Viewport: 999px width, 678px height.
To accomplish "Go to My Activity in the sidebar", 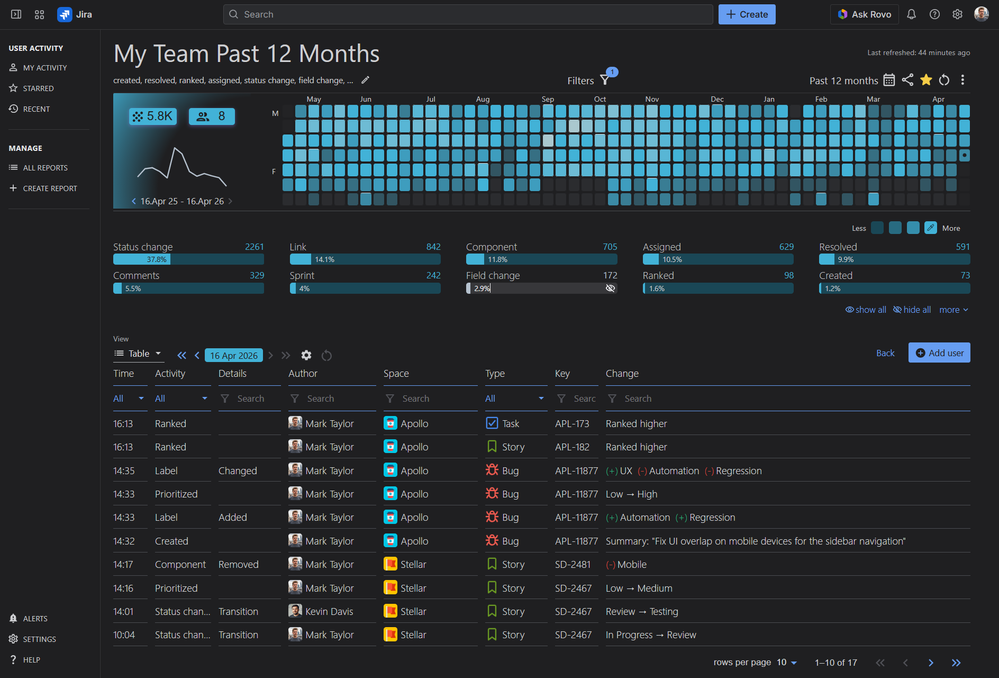I will [x=47, y=67].
